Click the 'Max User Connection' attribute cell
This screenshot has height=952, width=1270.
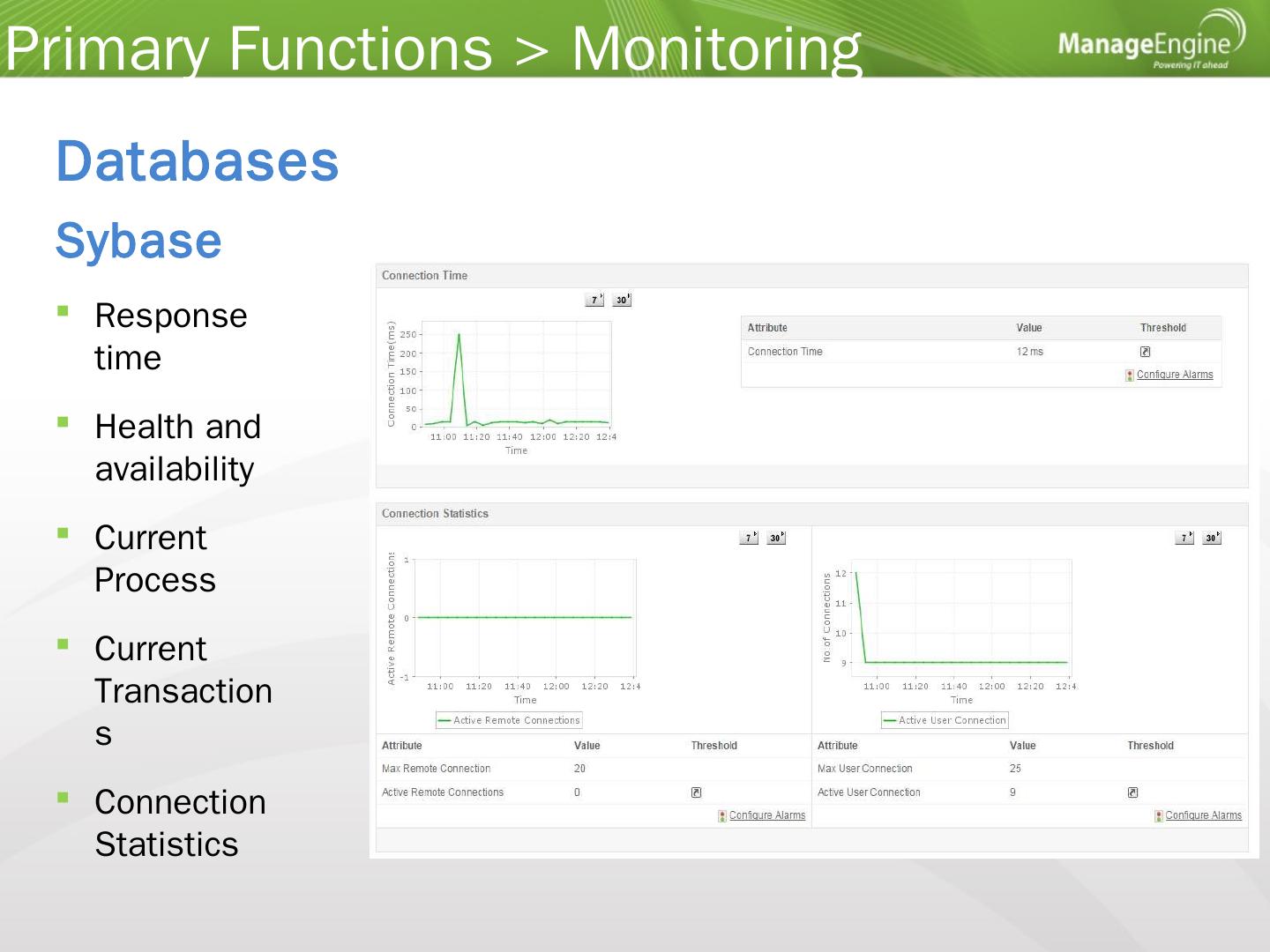[864, 769]
